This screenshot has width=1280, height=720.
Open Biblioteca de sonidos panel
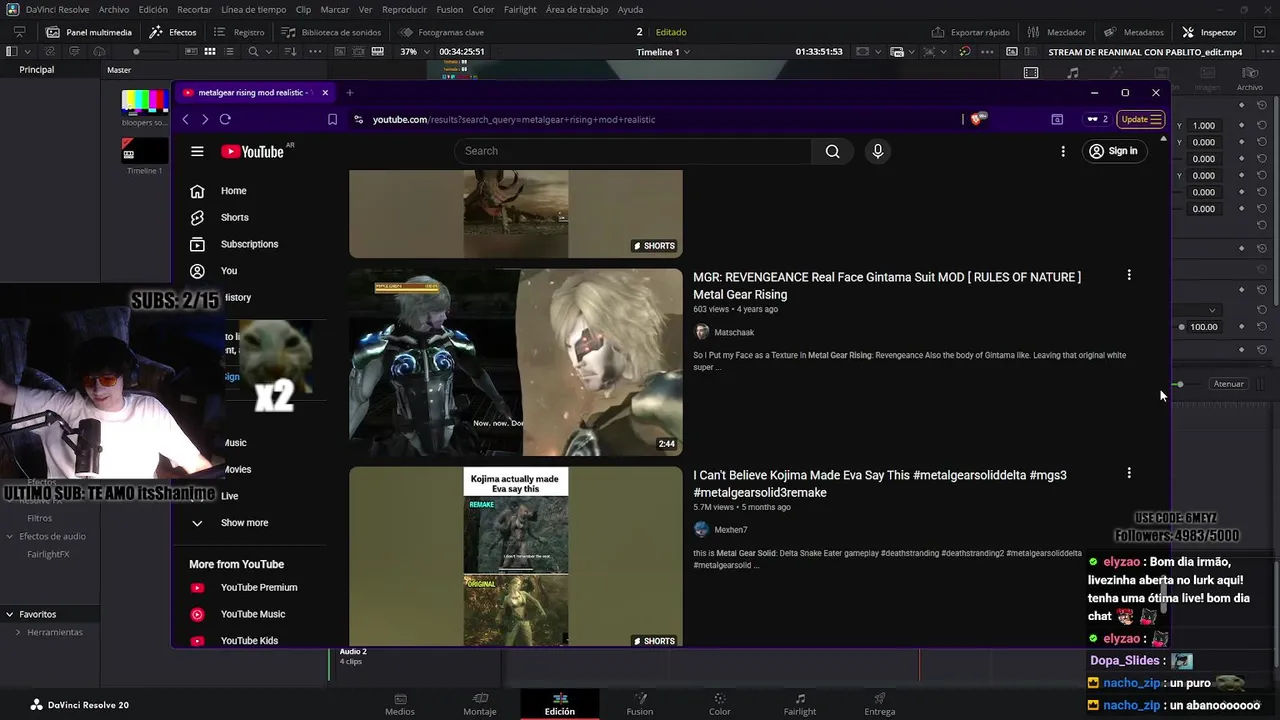[x=331, y=32]
